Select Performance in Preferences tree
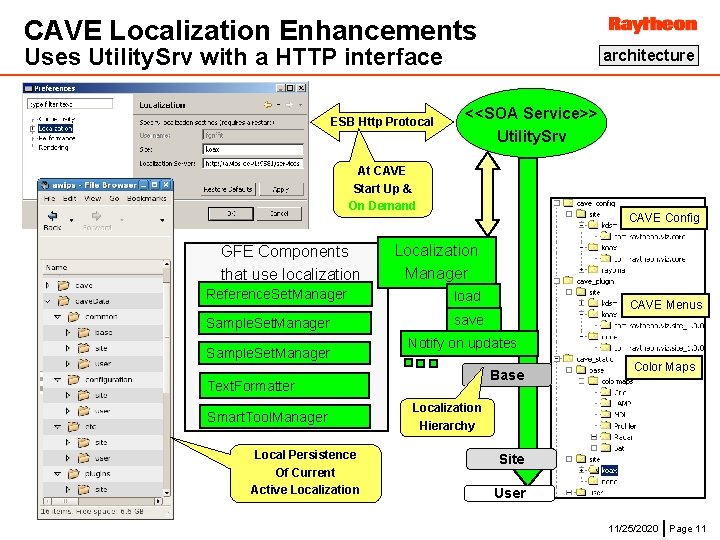The image size is (720, 540). (x=56, y=138)
